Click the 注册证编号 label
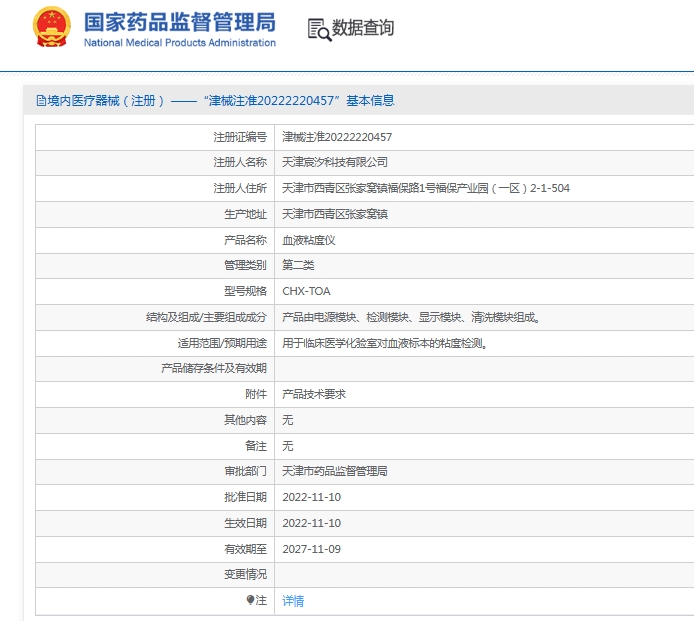 coord(240,137)
